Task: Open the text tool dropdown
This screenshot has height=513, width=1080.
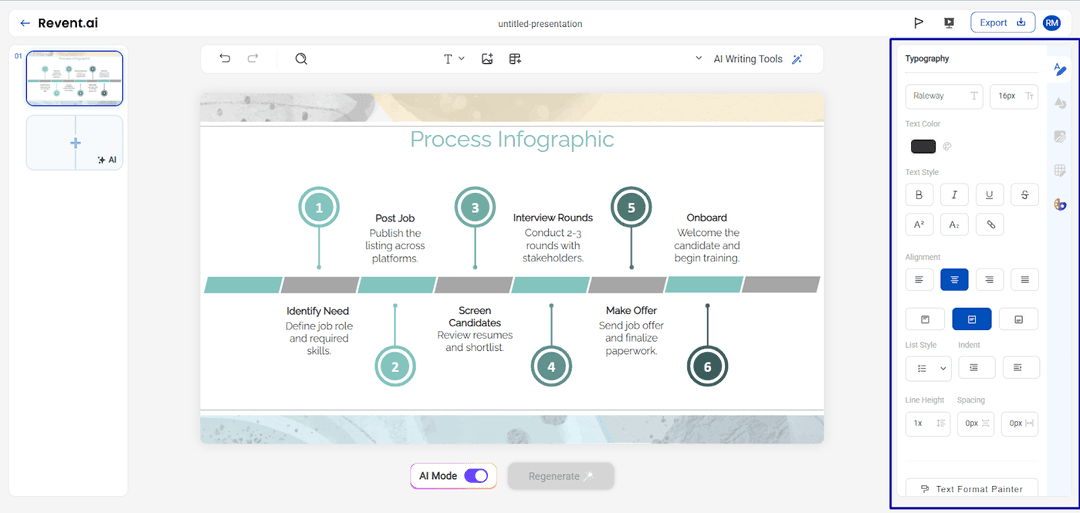Action: point(454,59)
